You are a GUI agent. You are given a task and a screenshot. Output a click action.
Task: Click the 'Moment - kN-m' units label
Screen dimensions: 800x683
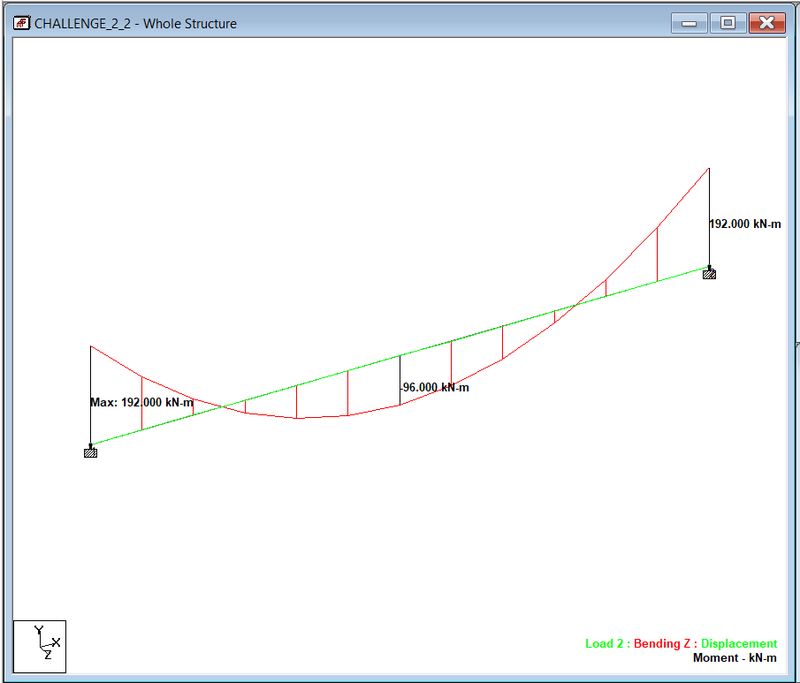[735, 658]
